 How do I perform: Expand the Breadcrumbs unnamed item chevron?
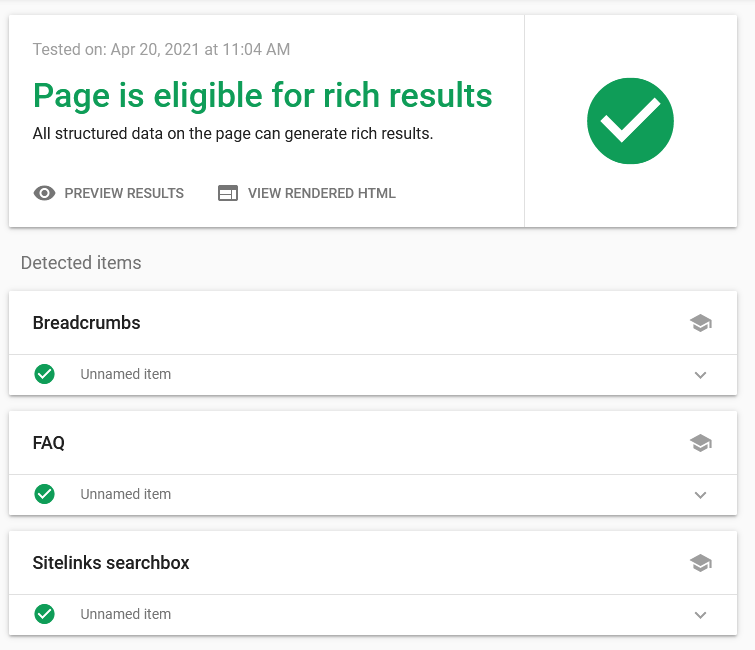[701, 375]
